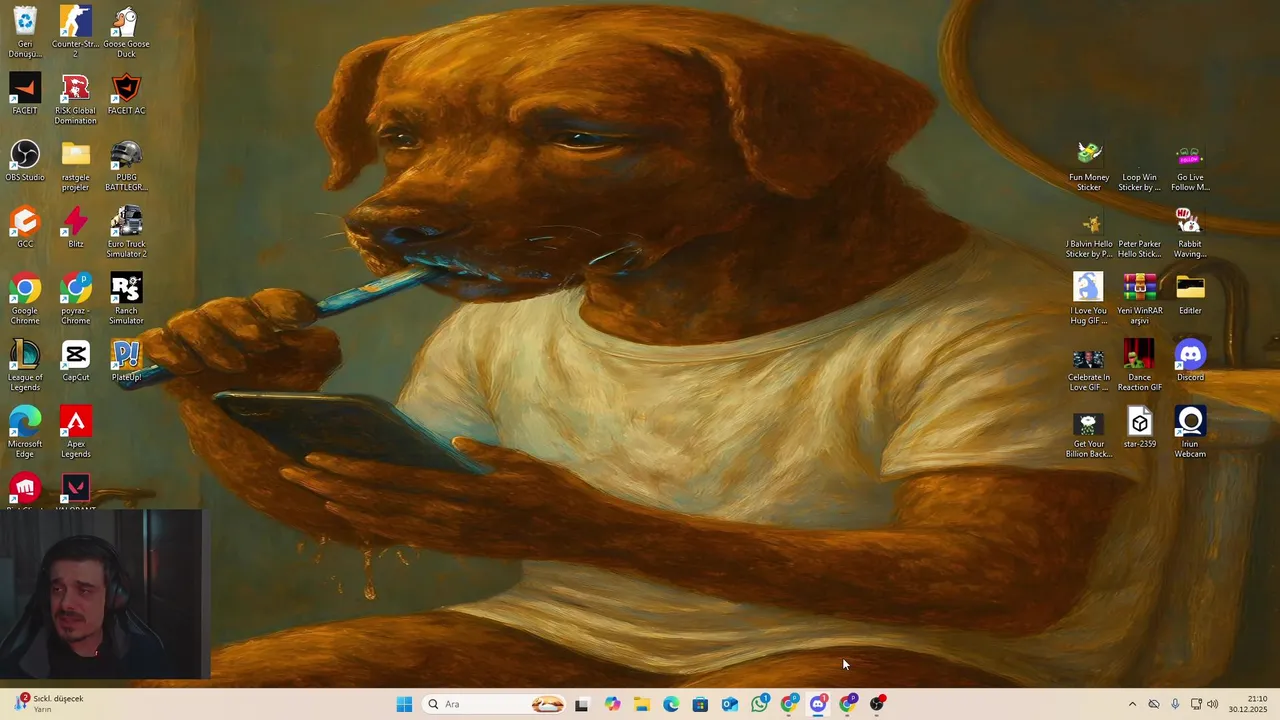Open WhatsApp from the taskbar
This screenshot has width=1280, height=720.
pos(760,704)
